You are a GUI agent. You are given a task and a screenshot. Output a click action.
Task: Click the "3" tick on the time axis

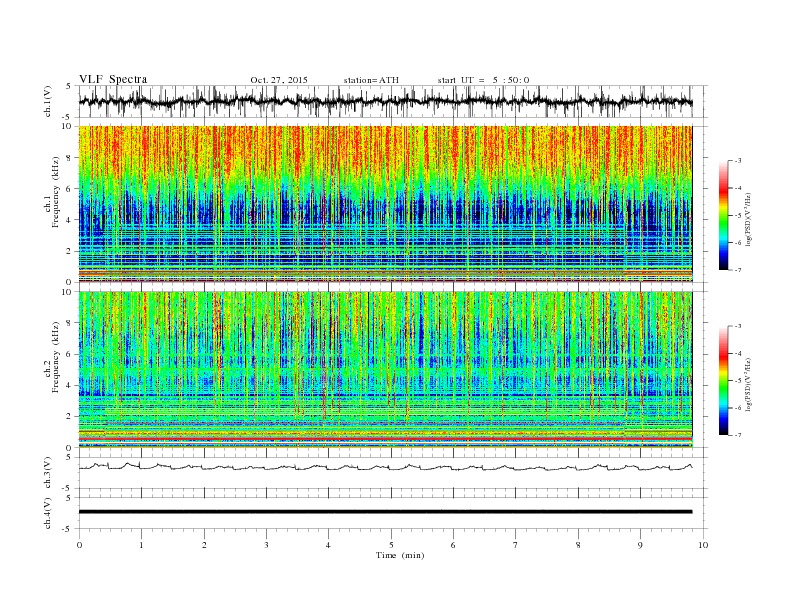tap(266, 545)
